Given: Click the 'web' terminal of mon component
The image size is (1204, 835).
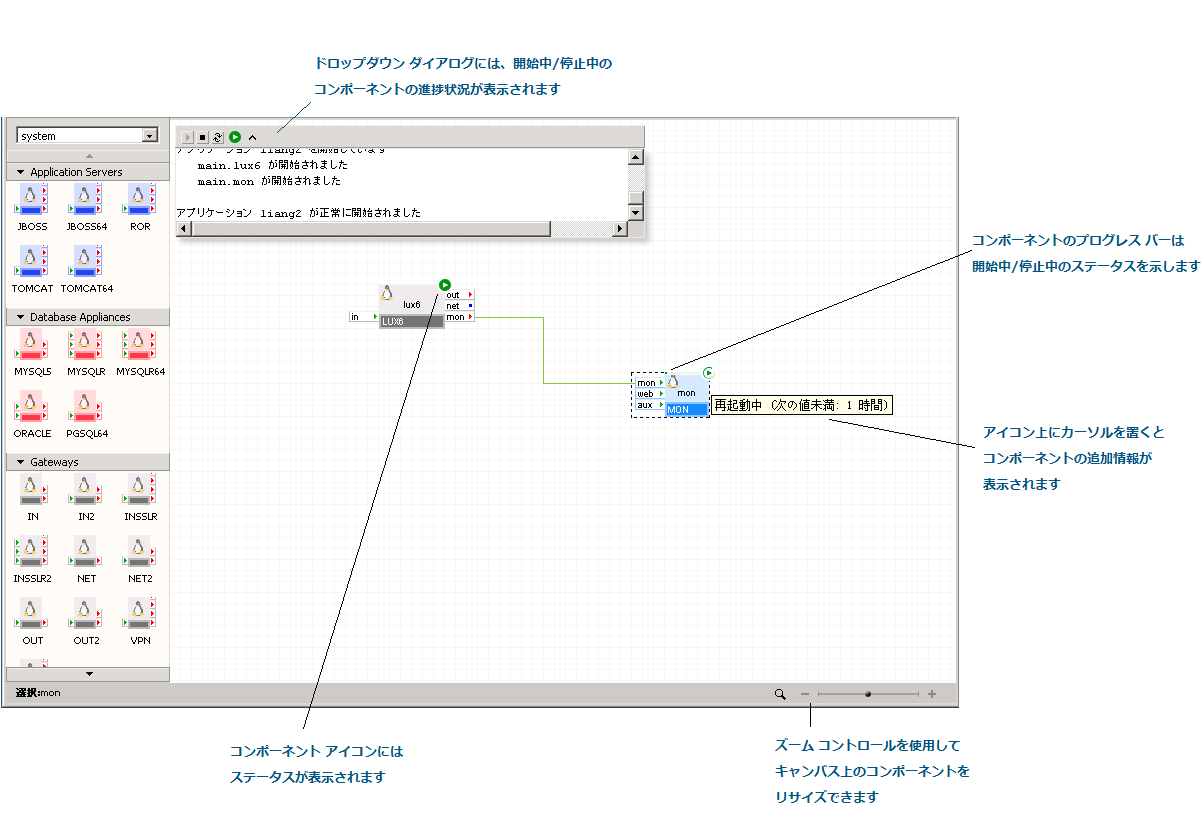Looking at the screenshot, I should tap(650, 394).
